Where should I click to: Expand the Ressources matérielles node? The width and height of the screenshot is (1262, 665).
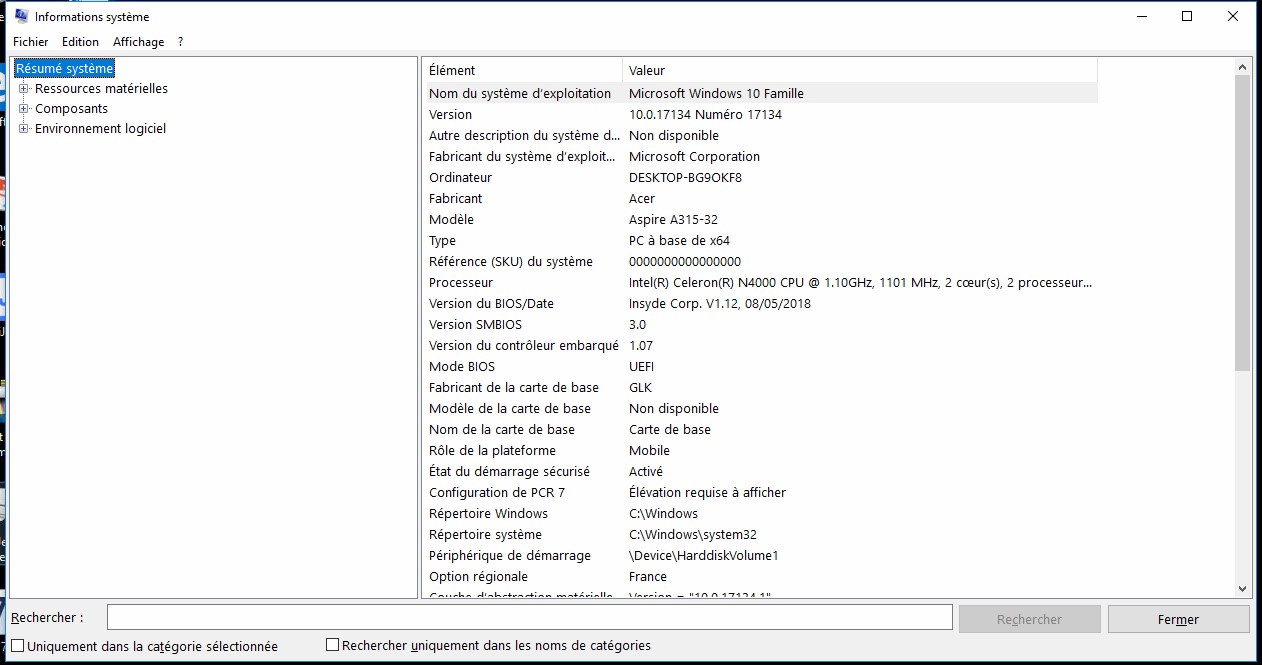click(24, 89)
